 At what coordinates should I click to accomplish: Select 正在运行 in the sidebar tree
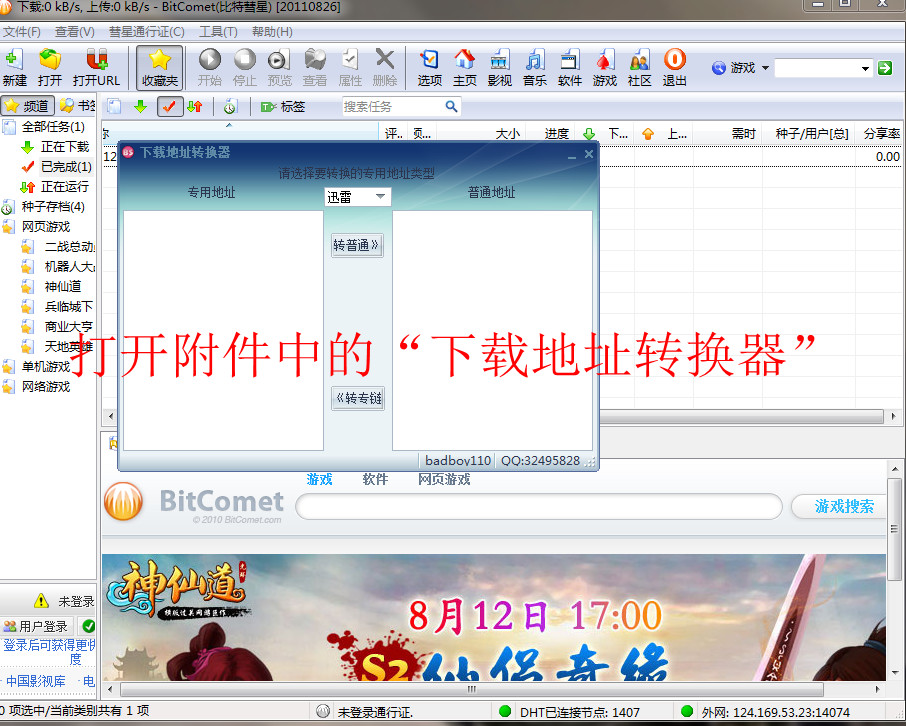point(65,187)
